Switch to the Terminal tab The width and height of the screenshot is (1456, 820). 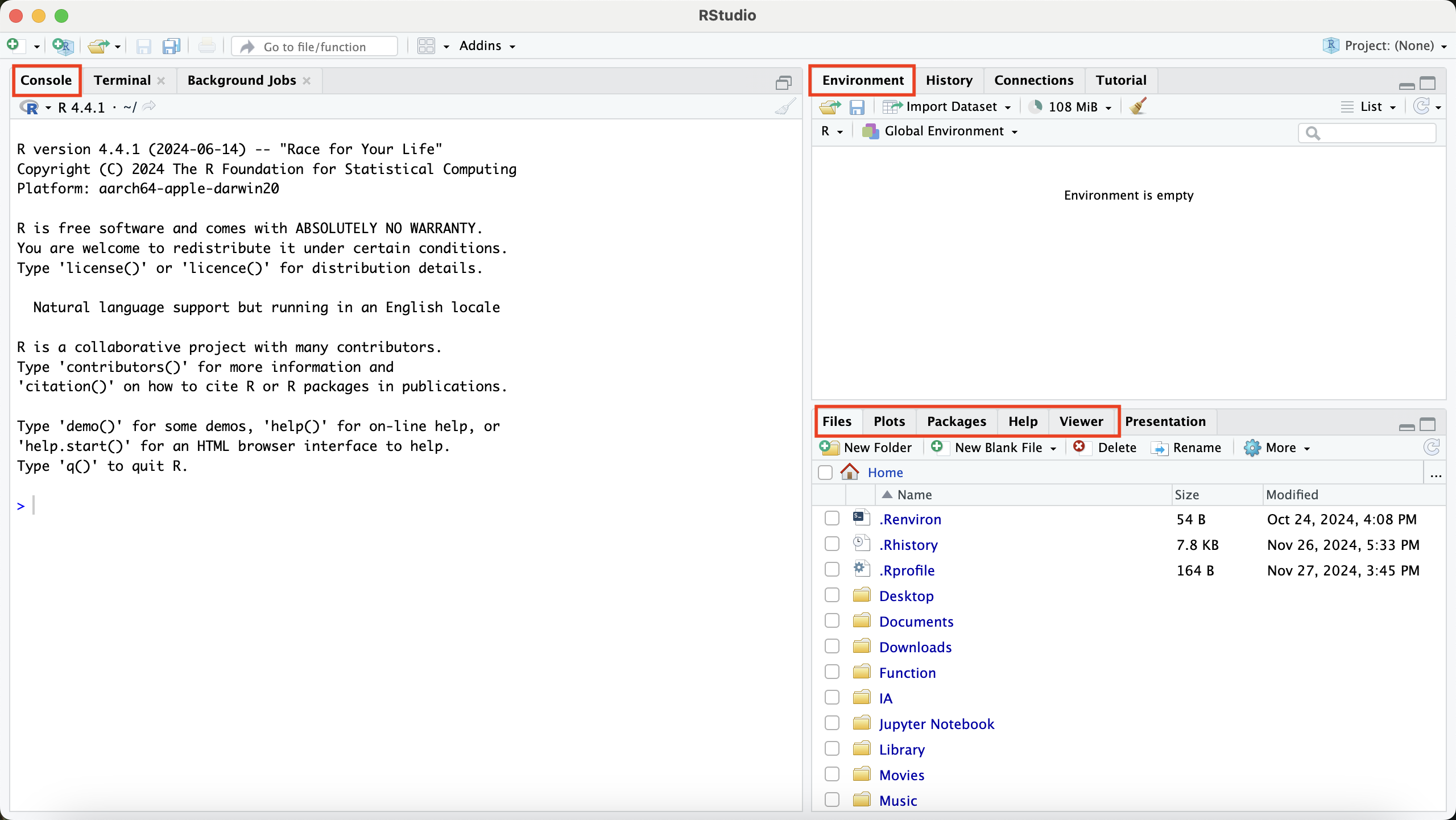[122, 80]
